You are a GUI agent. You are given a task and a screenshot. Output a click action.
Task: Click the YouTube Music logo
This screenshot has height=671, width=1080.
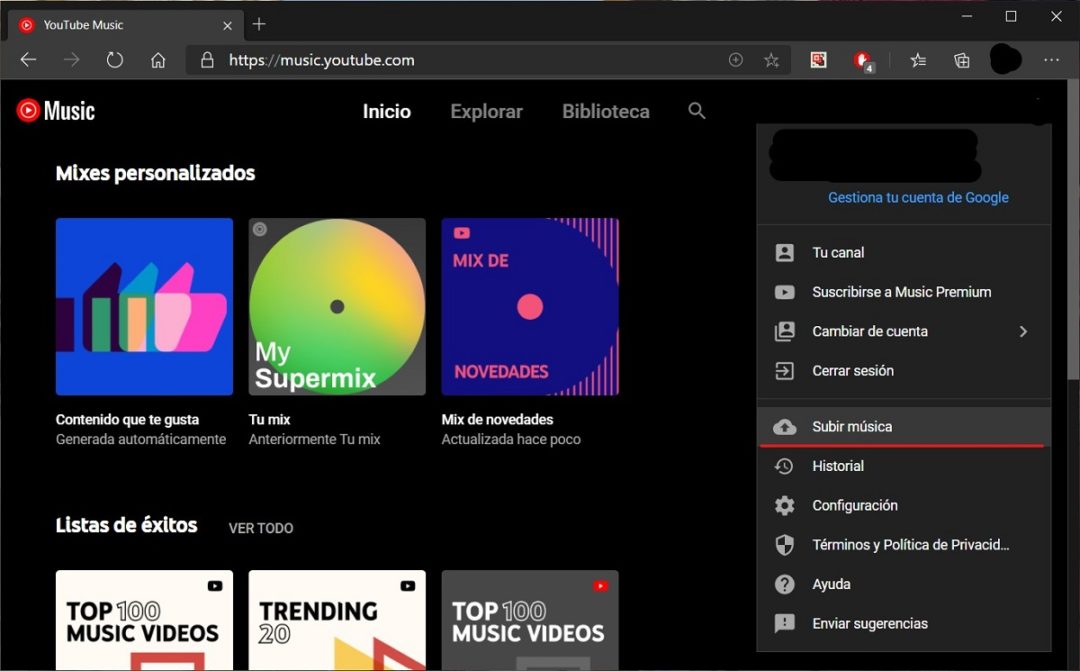56,111
